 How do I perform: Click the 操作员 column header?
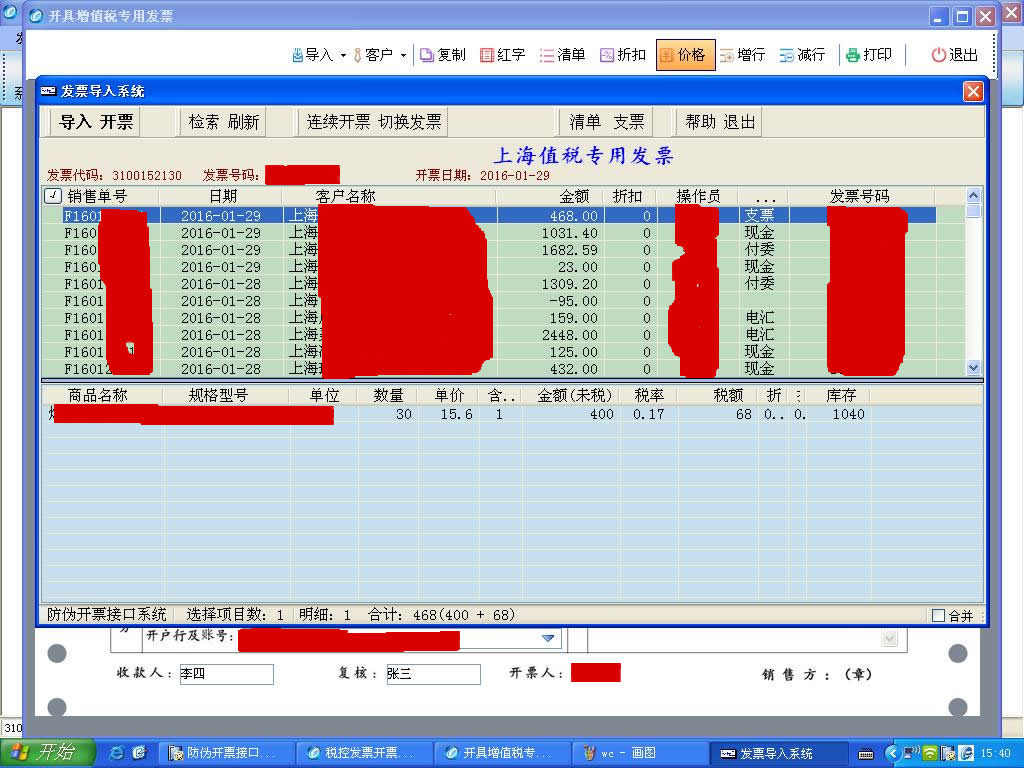click(698, 196)
